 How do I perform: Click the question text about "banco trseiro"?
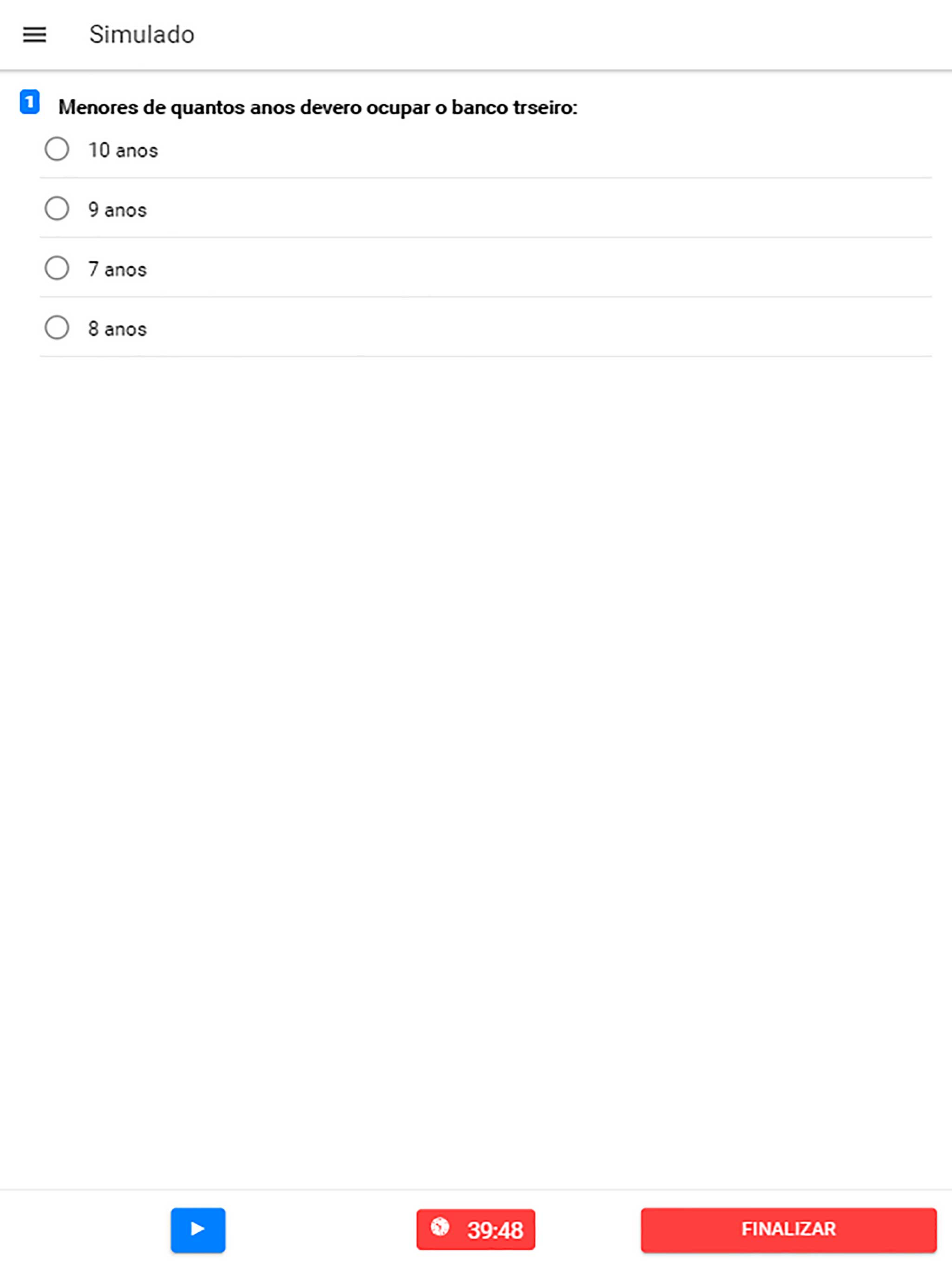tap(317, 107)
